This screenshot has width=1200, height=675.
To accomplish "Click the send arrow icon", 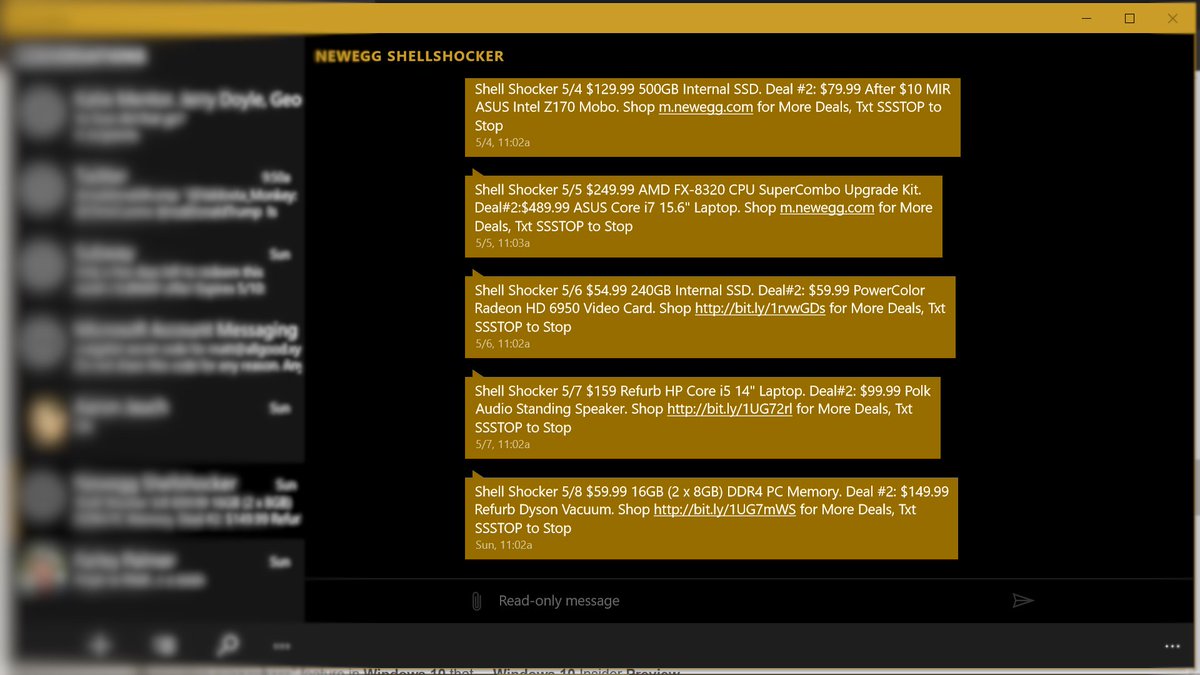I will click(1023, 600).
